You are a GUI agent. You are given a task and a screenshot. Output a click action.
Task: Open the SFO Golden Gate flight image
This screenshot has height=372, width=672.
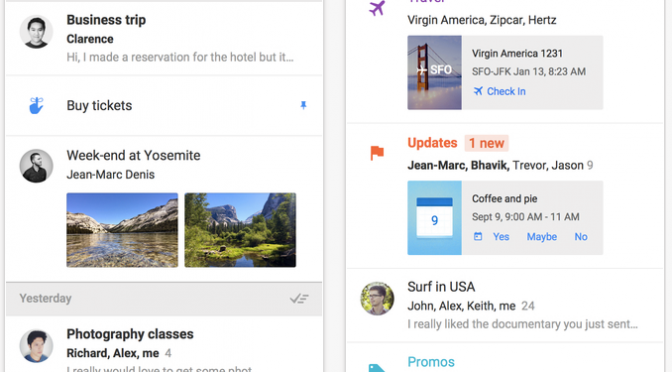click(435, 72)
